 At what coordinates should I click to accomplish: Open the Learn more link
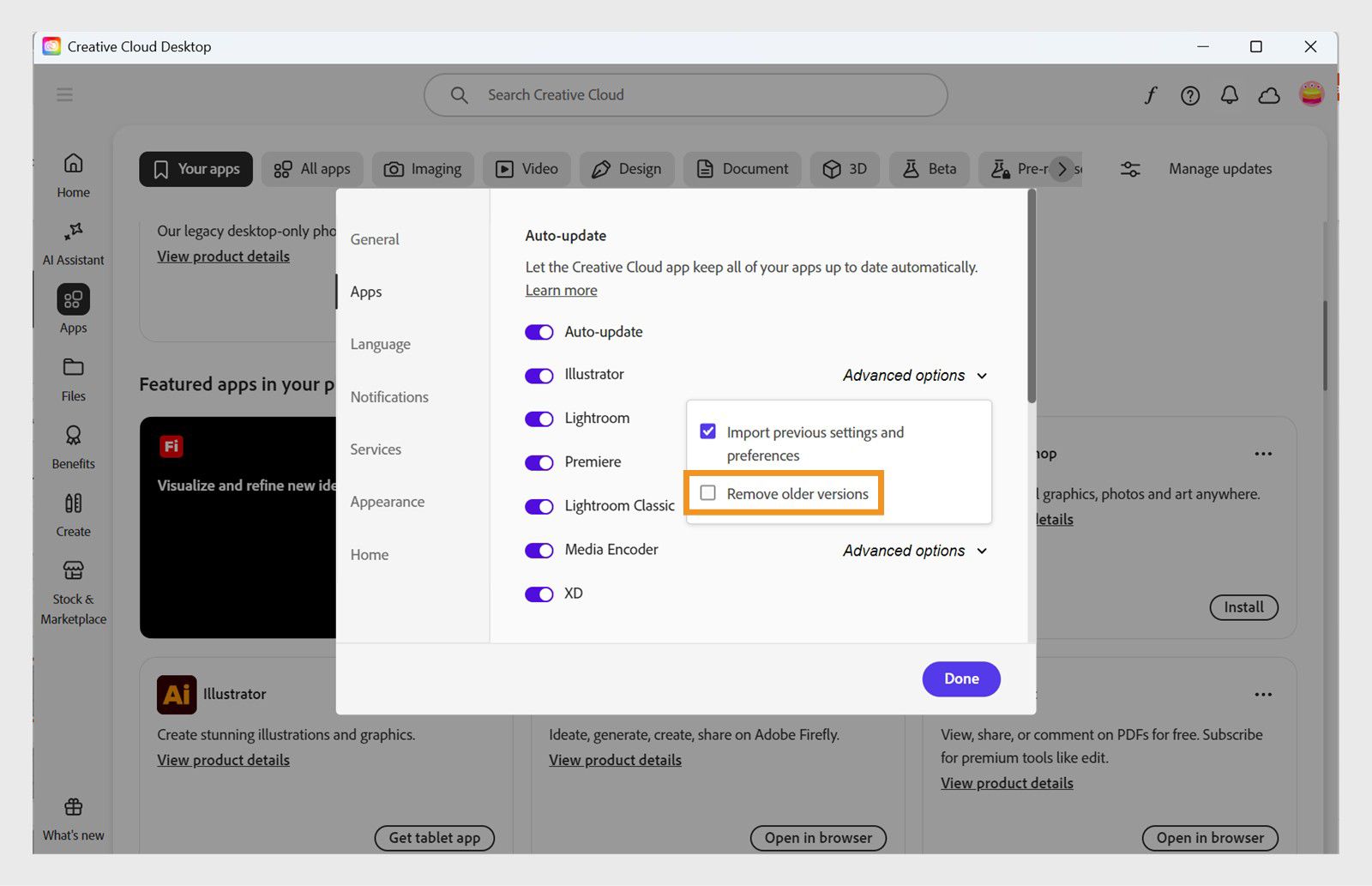coord(562,291)
